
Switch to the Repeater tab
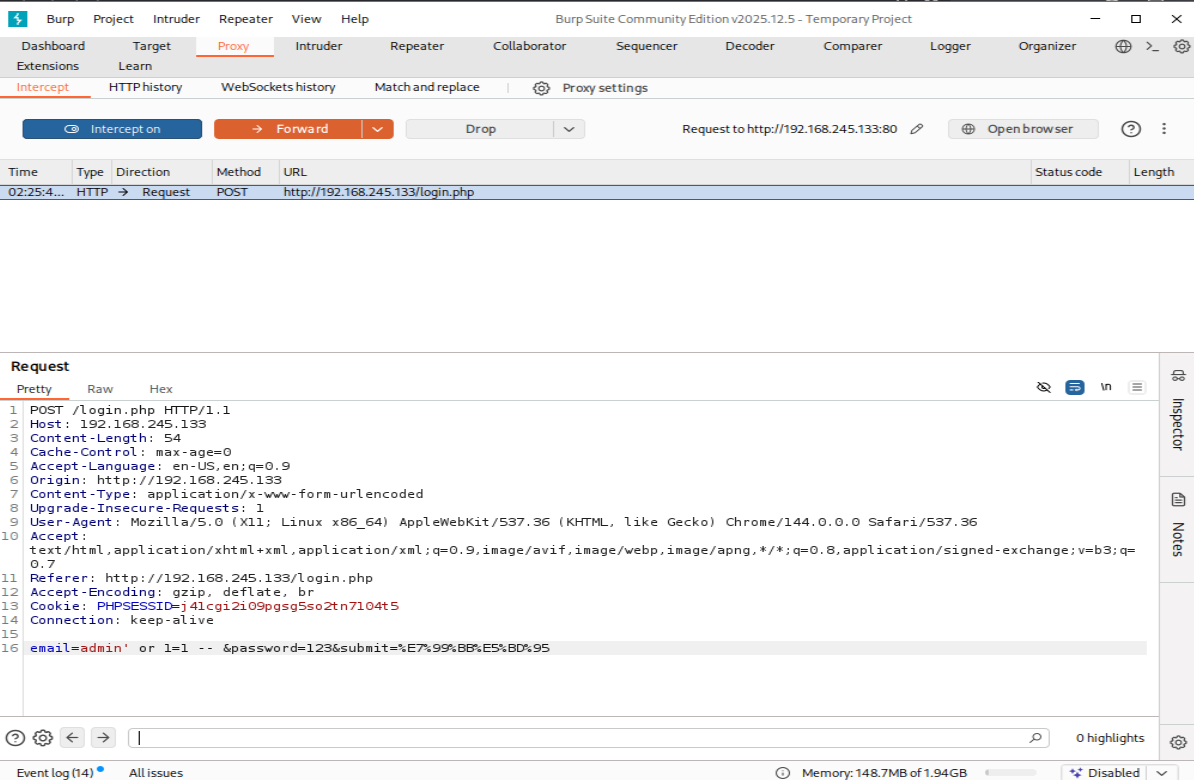tap(417, 46)
